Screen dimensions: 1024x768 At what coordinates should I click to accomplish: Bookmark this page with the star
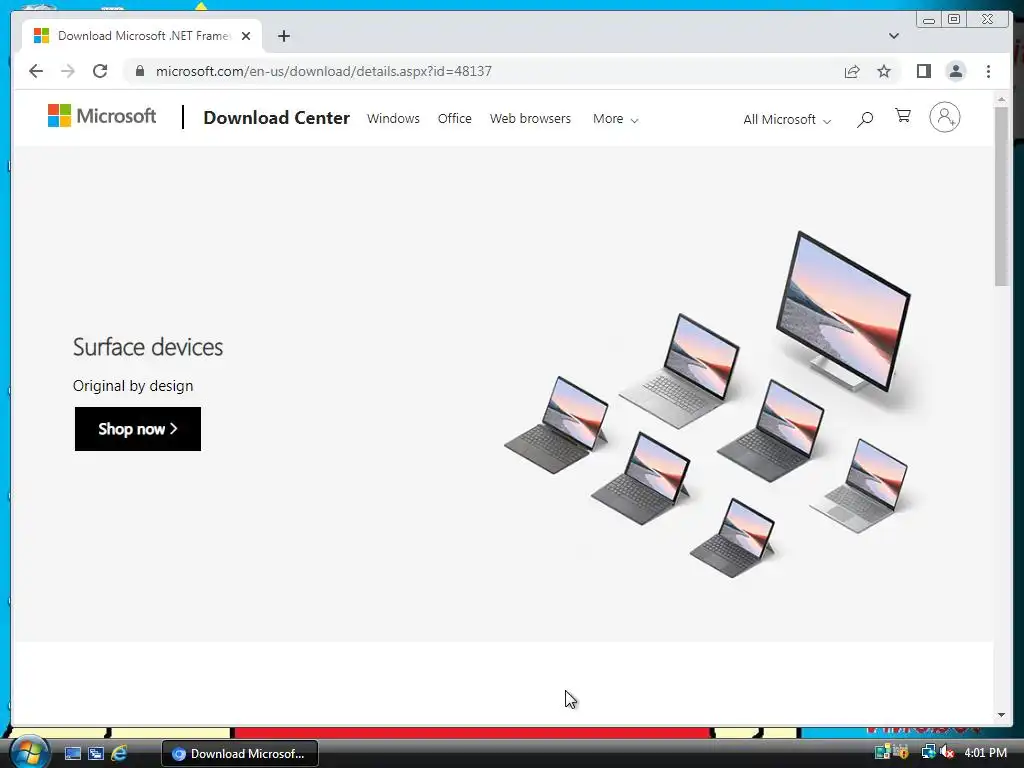884,71
